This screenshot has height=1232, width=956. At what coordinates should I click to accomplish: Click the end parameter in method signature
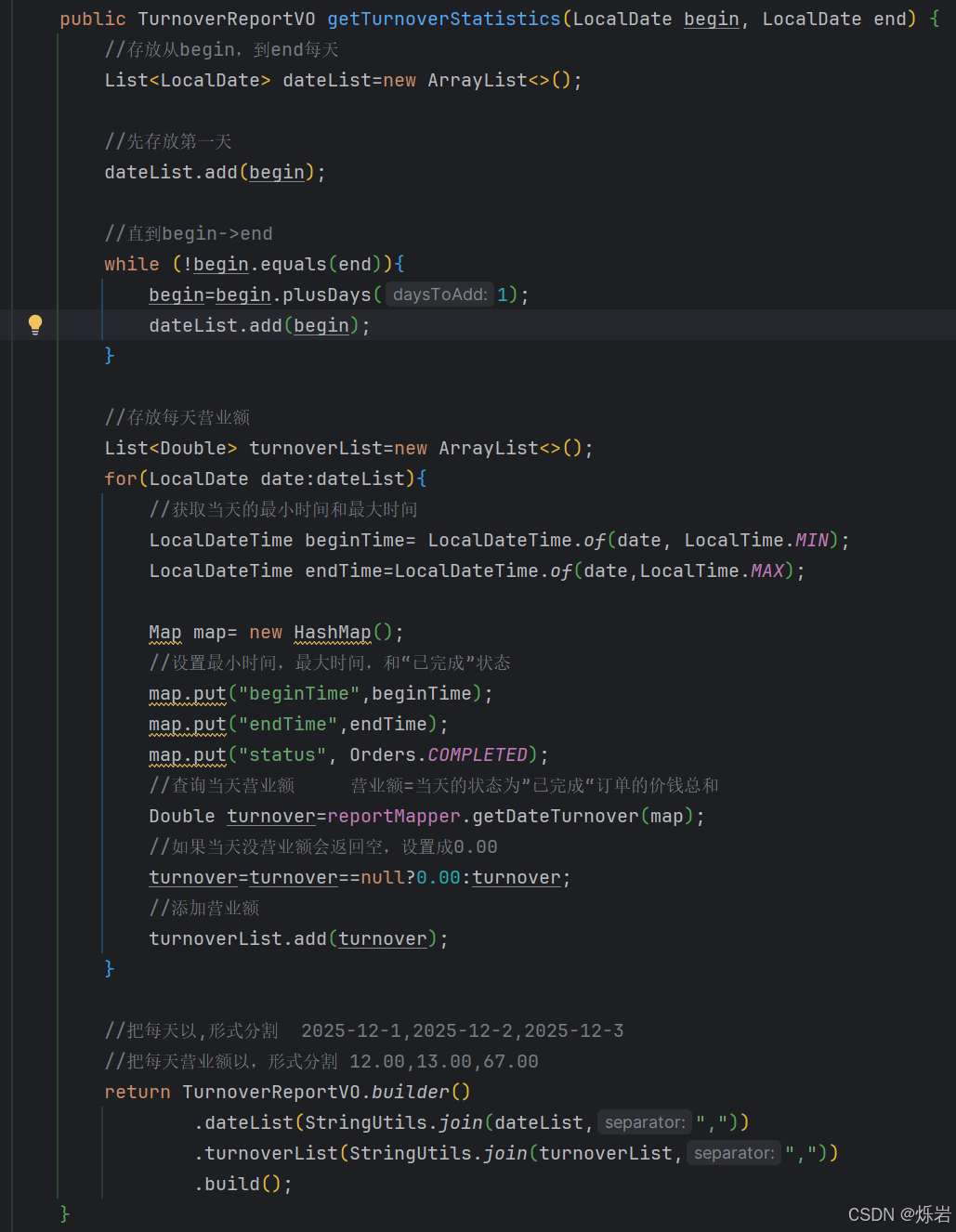(890, 19)
